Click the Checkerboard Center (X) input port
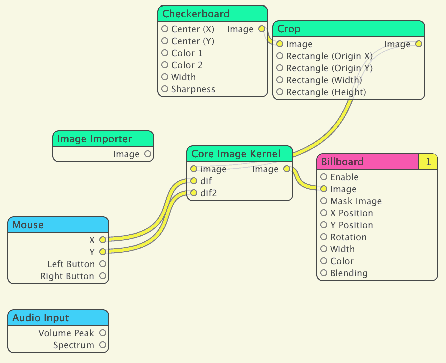The image size is (446, 363). click(x=165, y=29)
